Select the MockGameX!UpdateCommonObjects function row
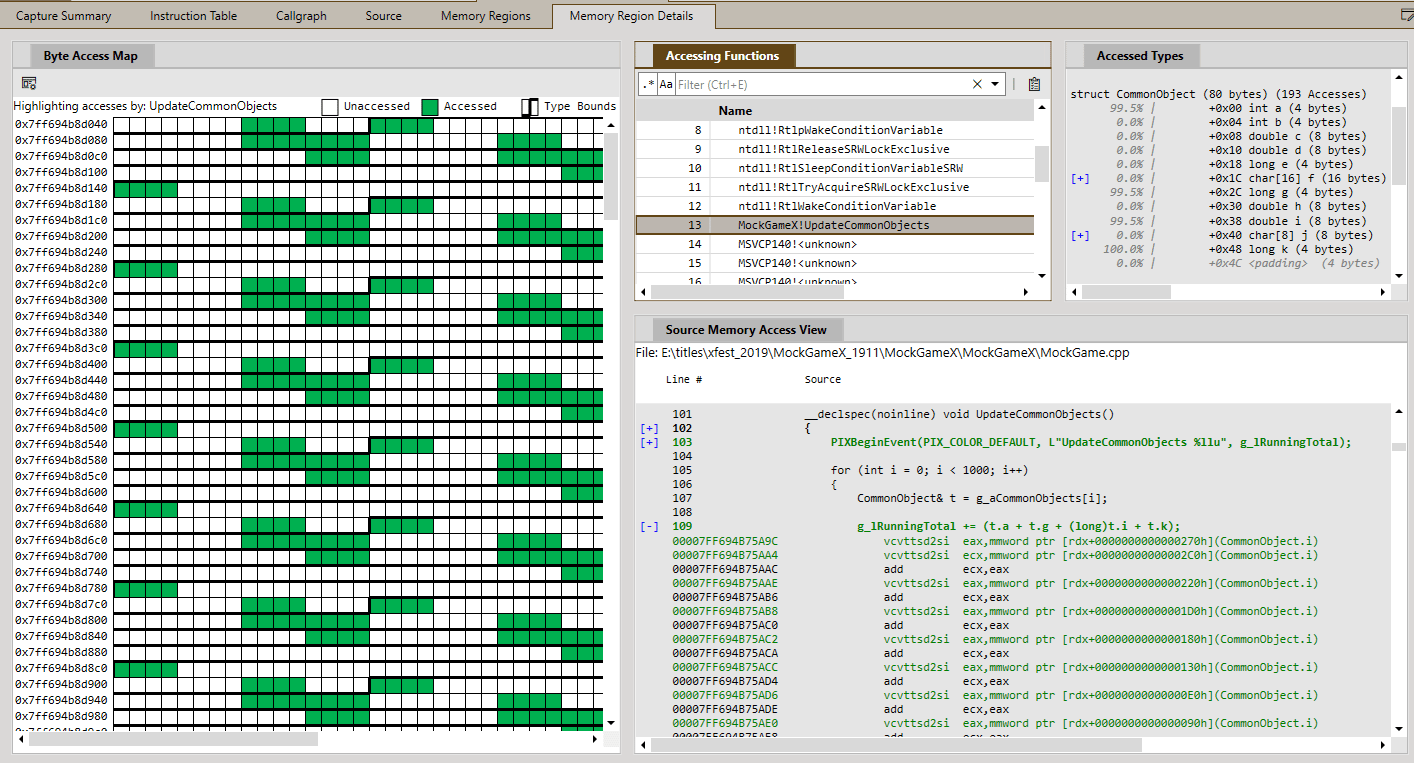Viewport: 1414px width, 763px height. (835, 225)
